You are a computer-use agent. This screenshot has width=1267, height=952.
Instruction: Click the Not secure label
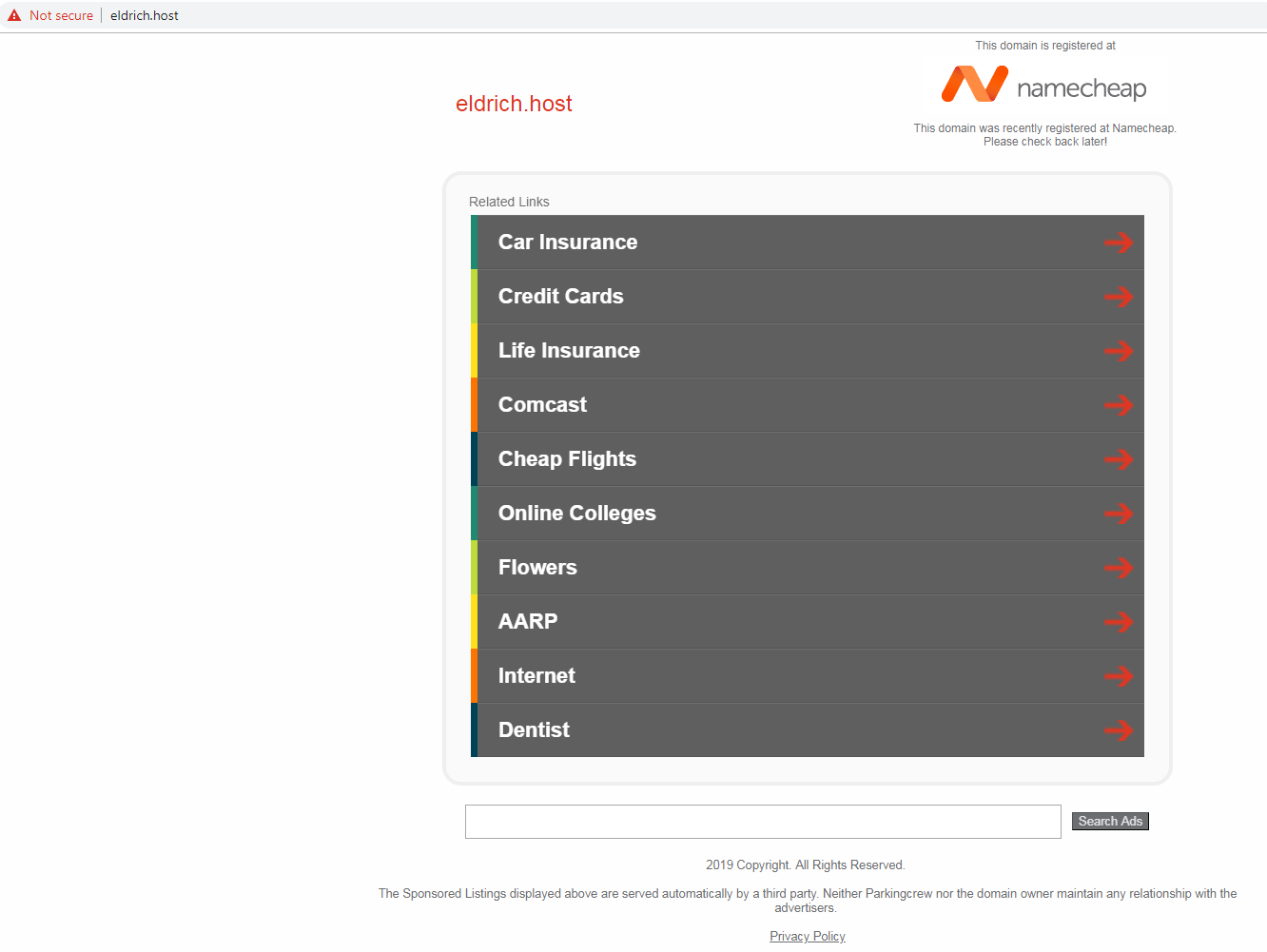pyautogui.click(x=61, y=15)
